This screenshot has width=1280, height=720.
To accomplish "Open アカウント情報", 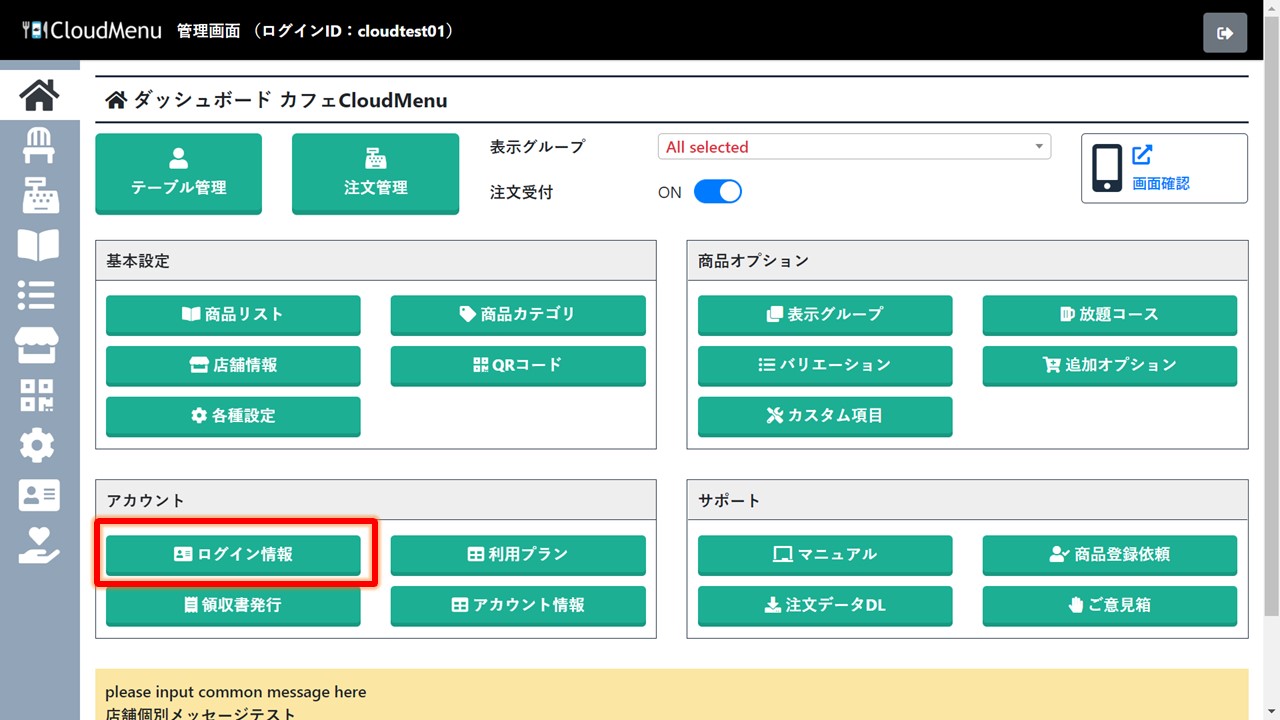I will tap(518, 606).
